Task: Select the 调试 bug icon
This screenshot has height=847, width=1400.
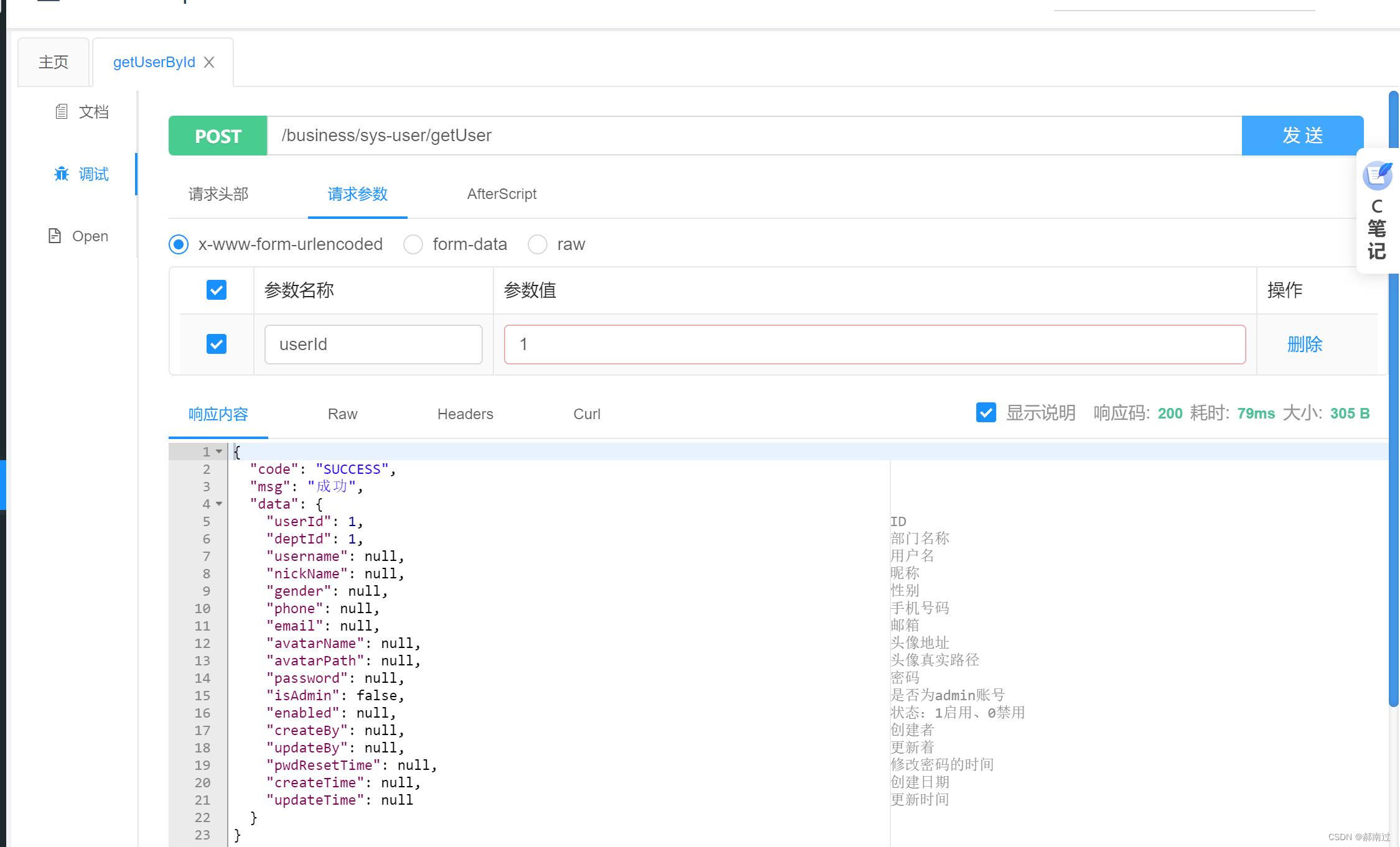Action: click(x=61, y=174)
